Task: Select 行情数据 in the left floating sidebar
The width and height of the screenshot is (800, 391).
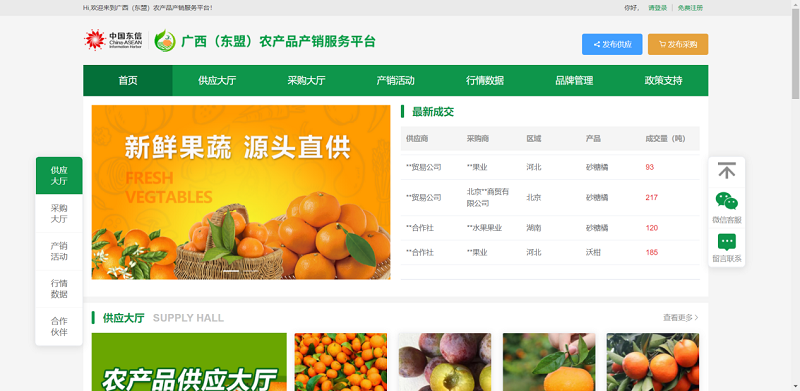Action: click(59, 288)
